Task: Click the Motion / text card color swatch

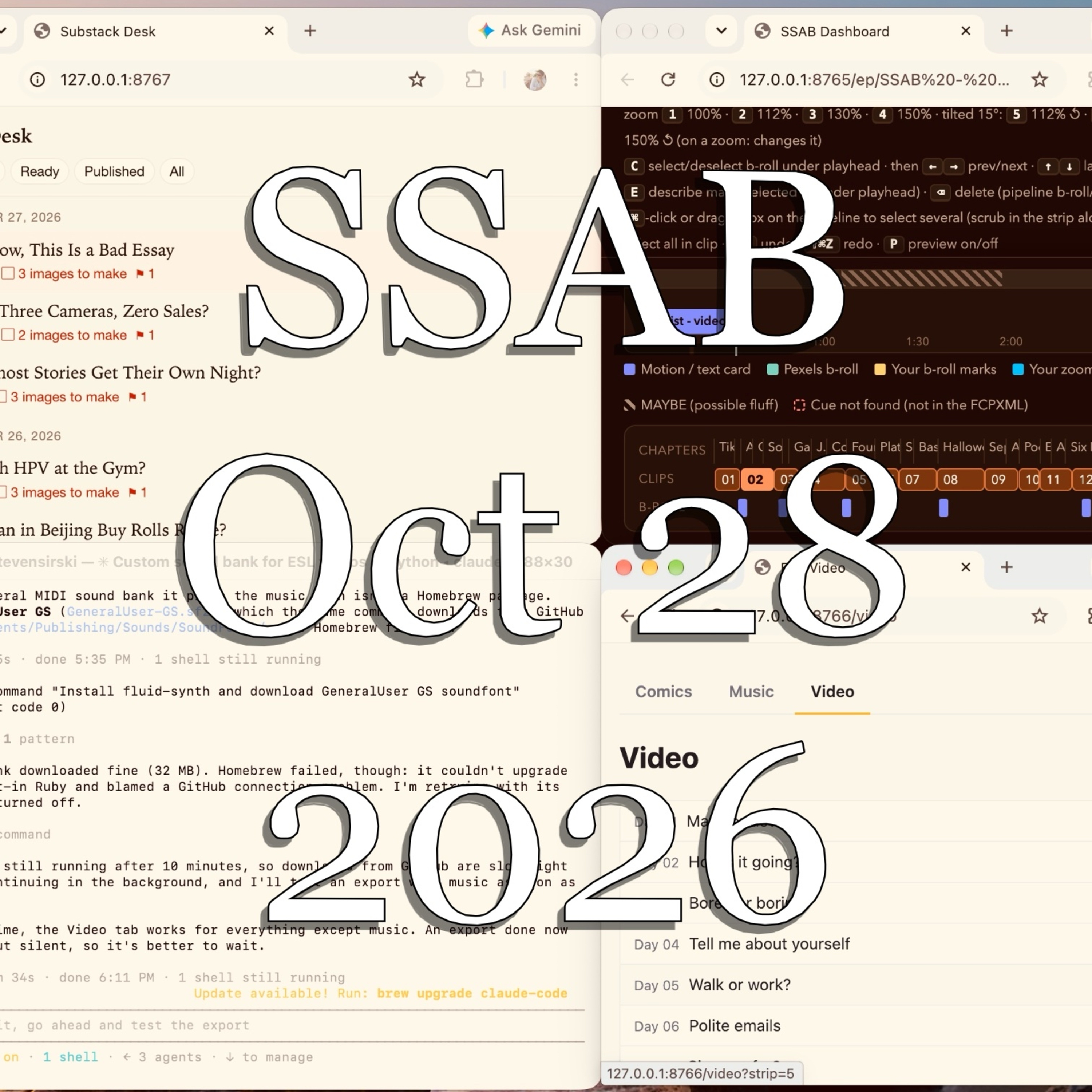Action: [629, 370]
